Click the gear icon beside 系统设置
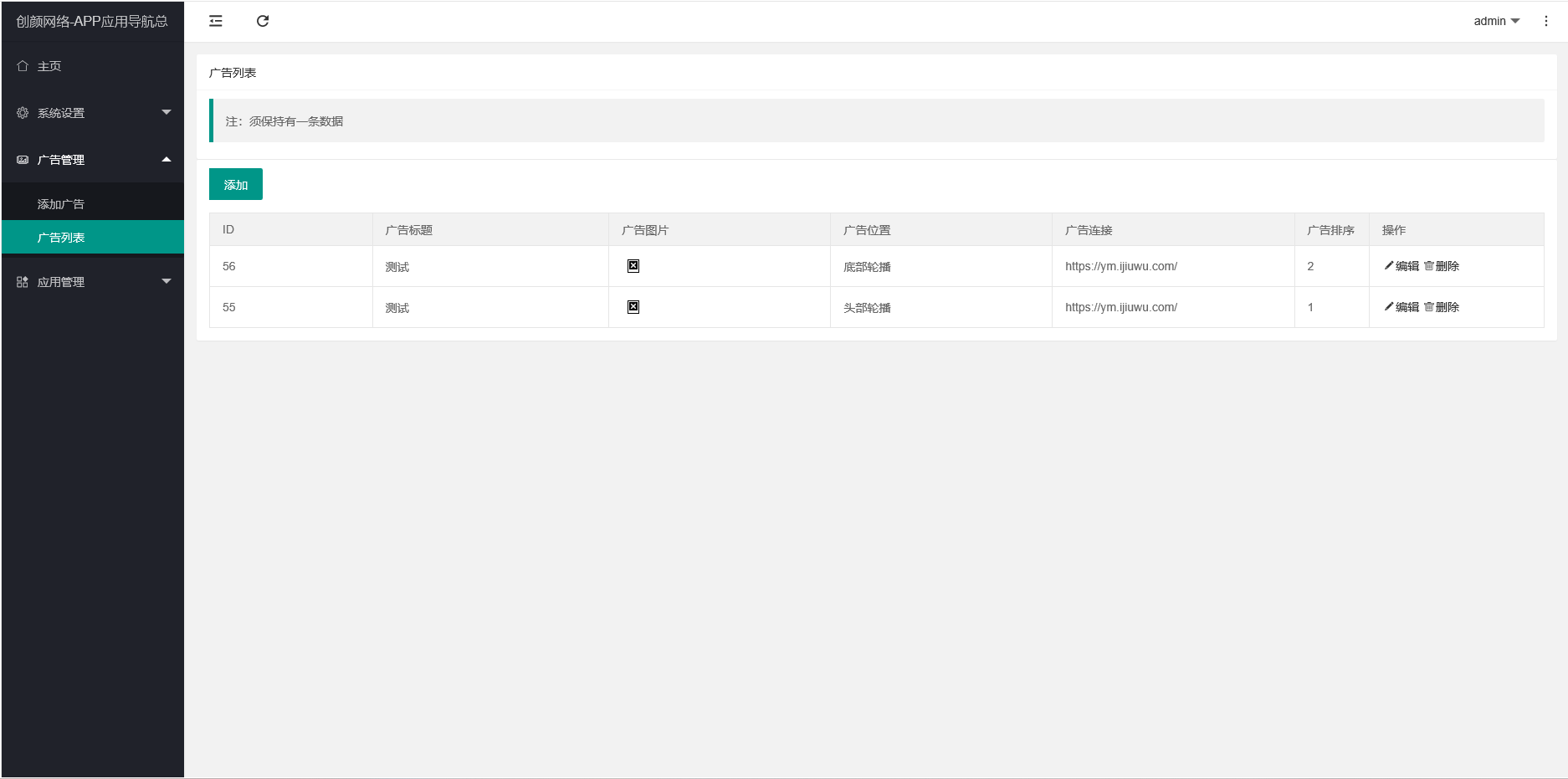1568x779 pixels. 23,113
